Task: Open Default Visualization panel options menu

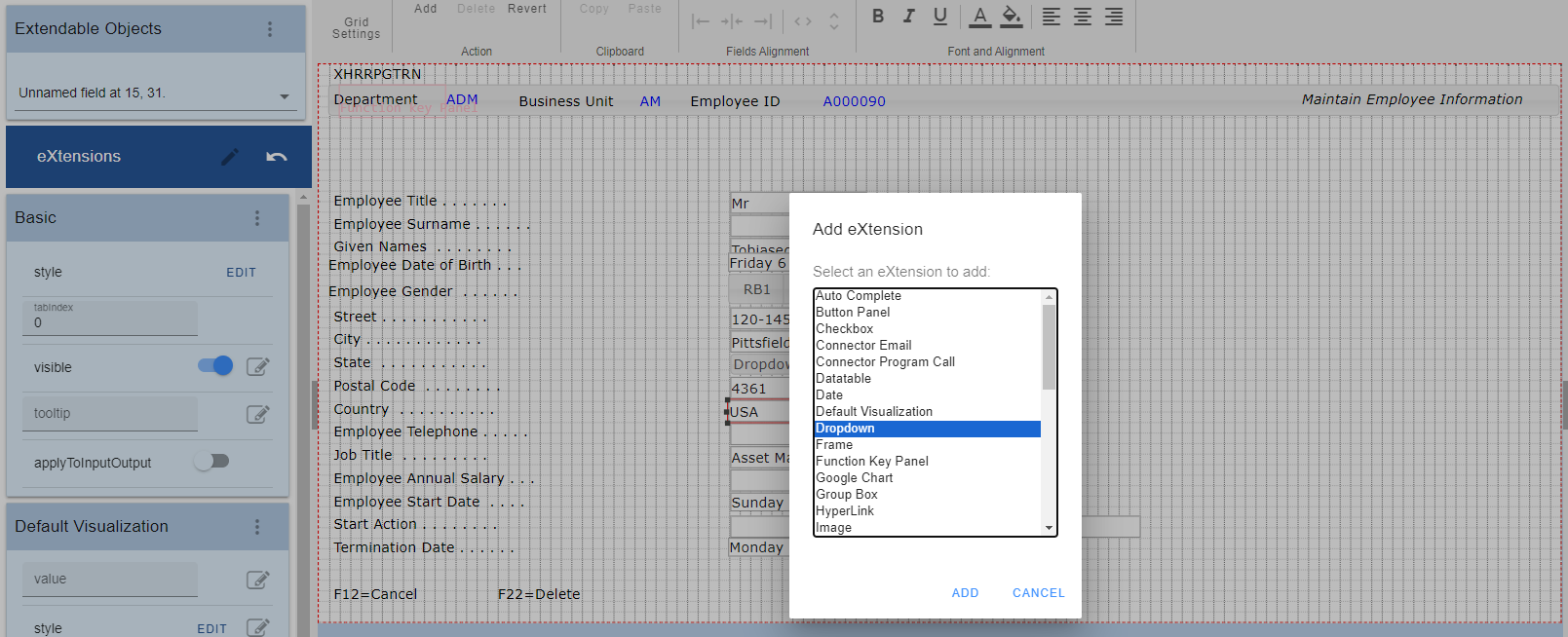Action: point(257,527)
